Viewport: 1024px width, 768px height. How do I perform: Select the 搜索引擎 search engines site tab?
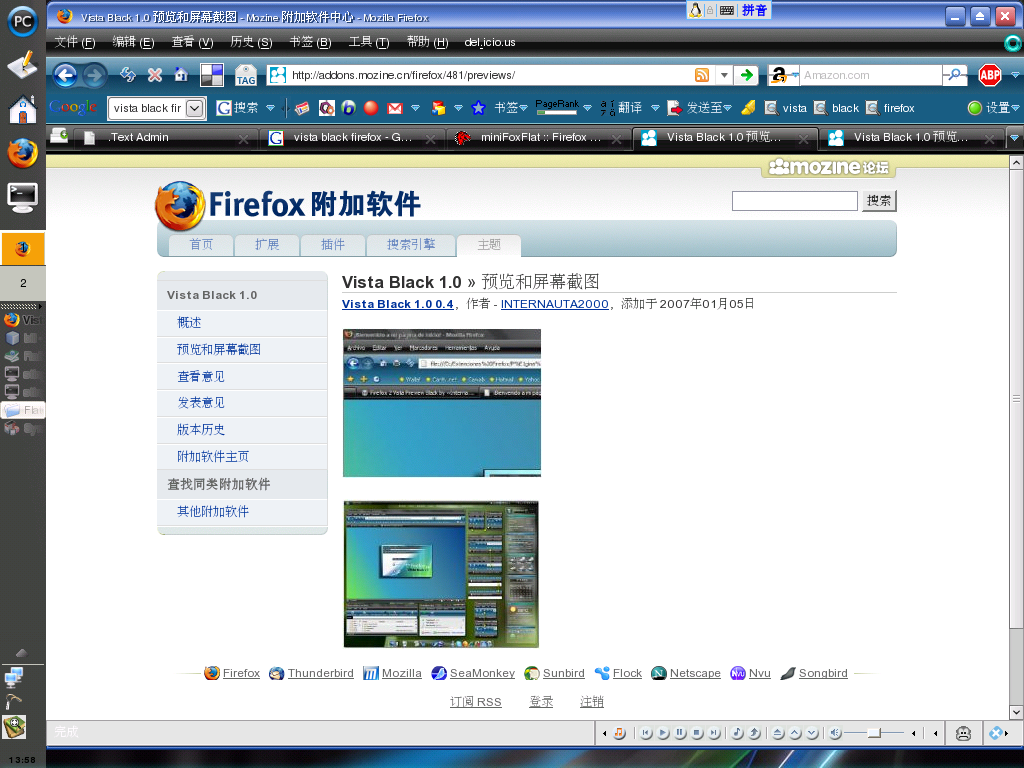[411, 244]
